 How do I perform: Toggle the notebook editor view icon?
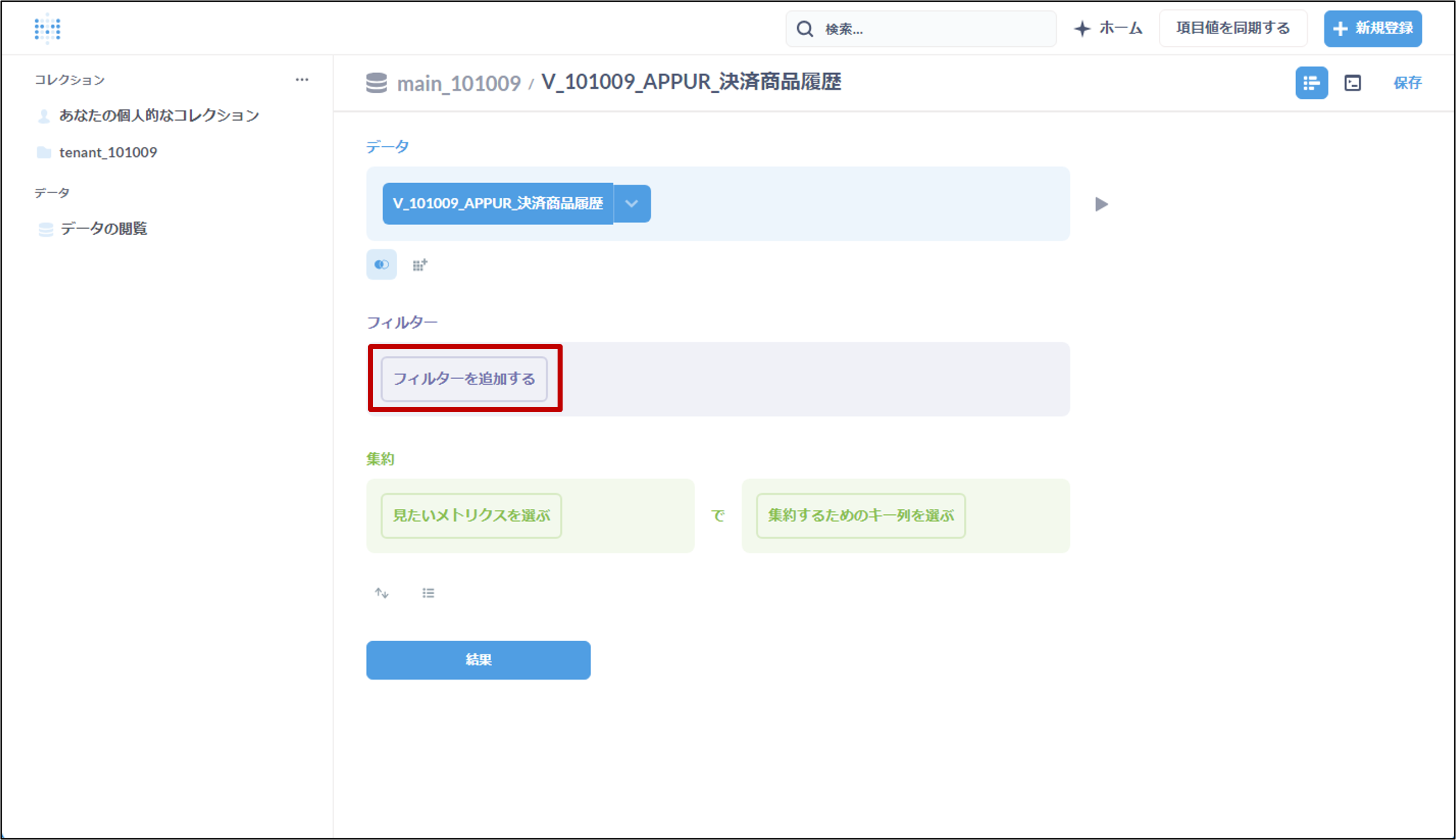(1311, 83)
